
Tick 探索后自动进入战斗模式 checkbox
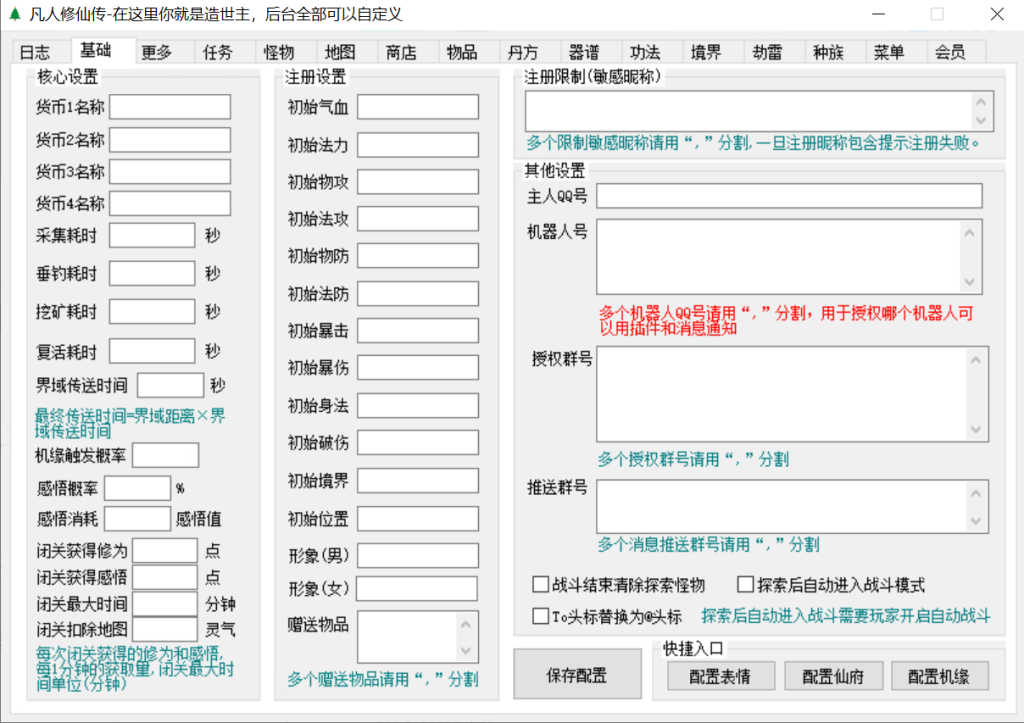[745, 585]
